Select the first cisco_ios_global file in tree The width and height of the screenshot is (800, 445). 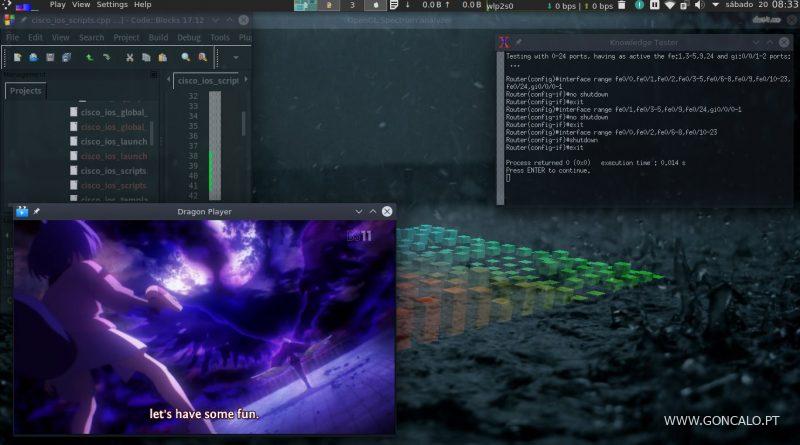pyautogui.click(x=111, y=112)
